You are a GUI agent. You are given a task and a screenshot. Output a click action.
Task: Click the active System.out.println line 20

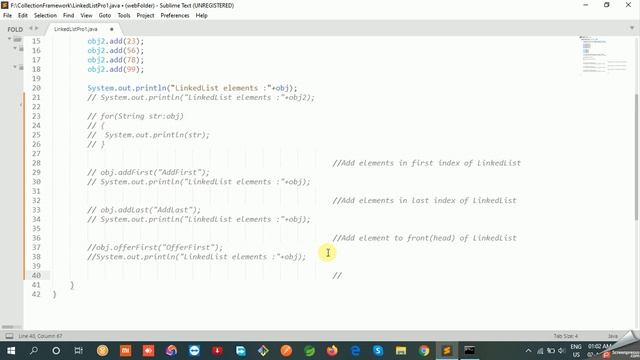192,88
